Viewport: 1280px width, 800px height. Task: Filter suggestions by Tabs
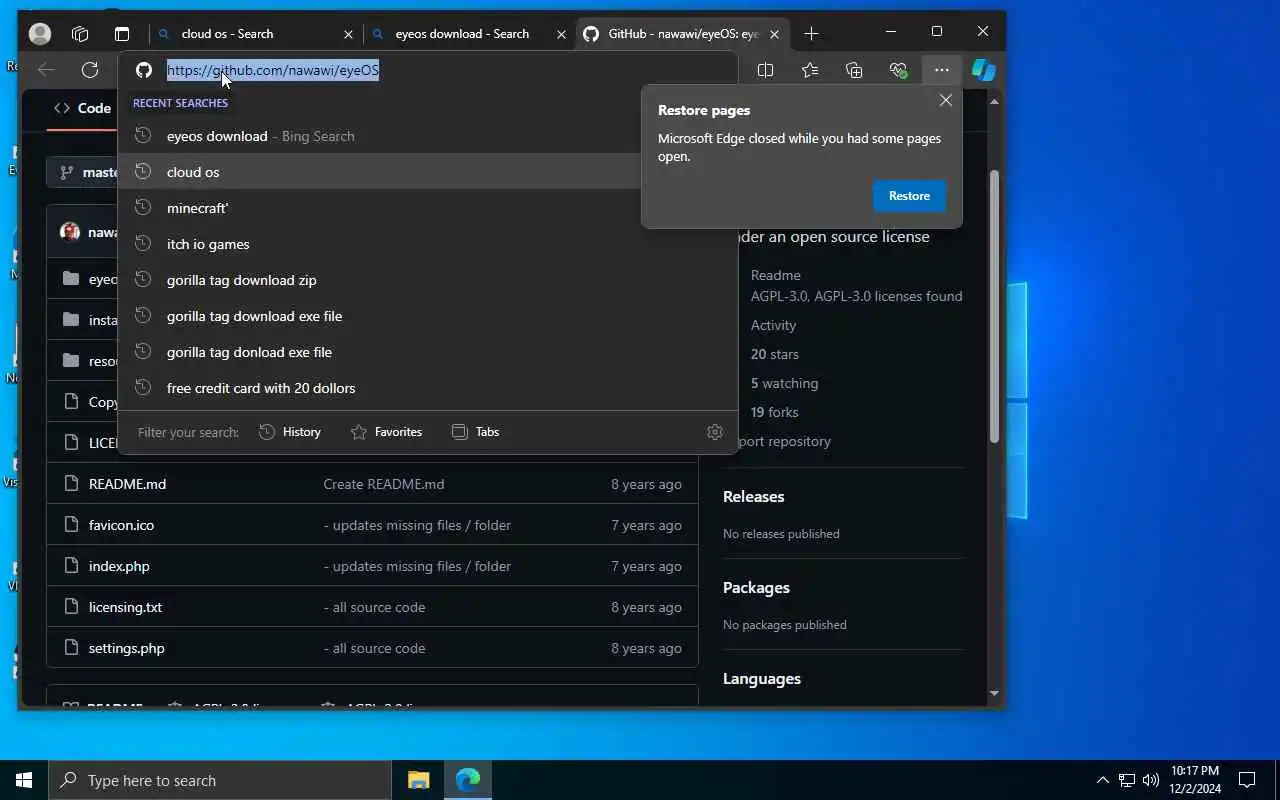pyautogui.click(x=475, y=432)
